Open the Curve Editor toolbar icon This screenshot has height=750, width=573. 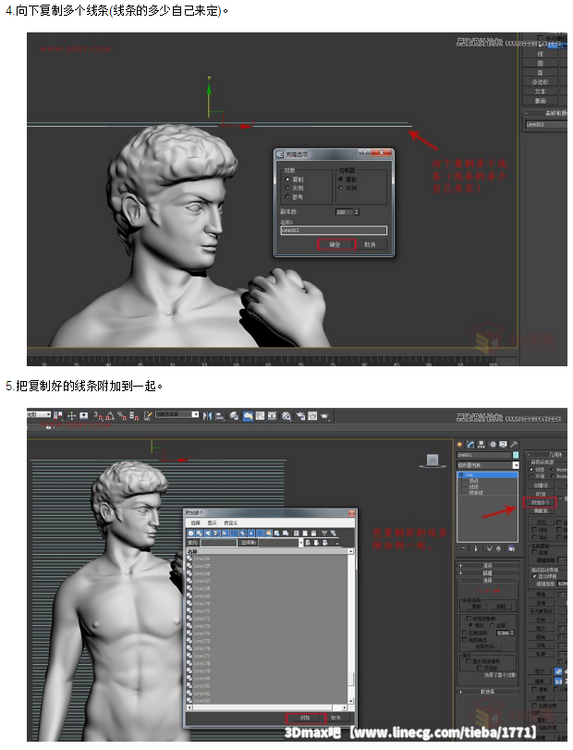pyautogui.click(x=260, y=416)
